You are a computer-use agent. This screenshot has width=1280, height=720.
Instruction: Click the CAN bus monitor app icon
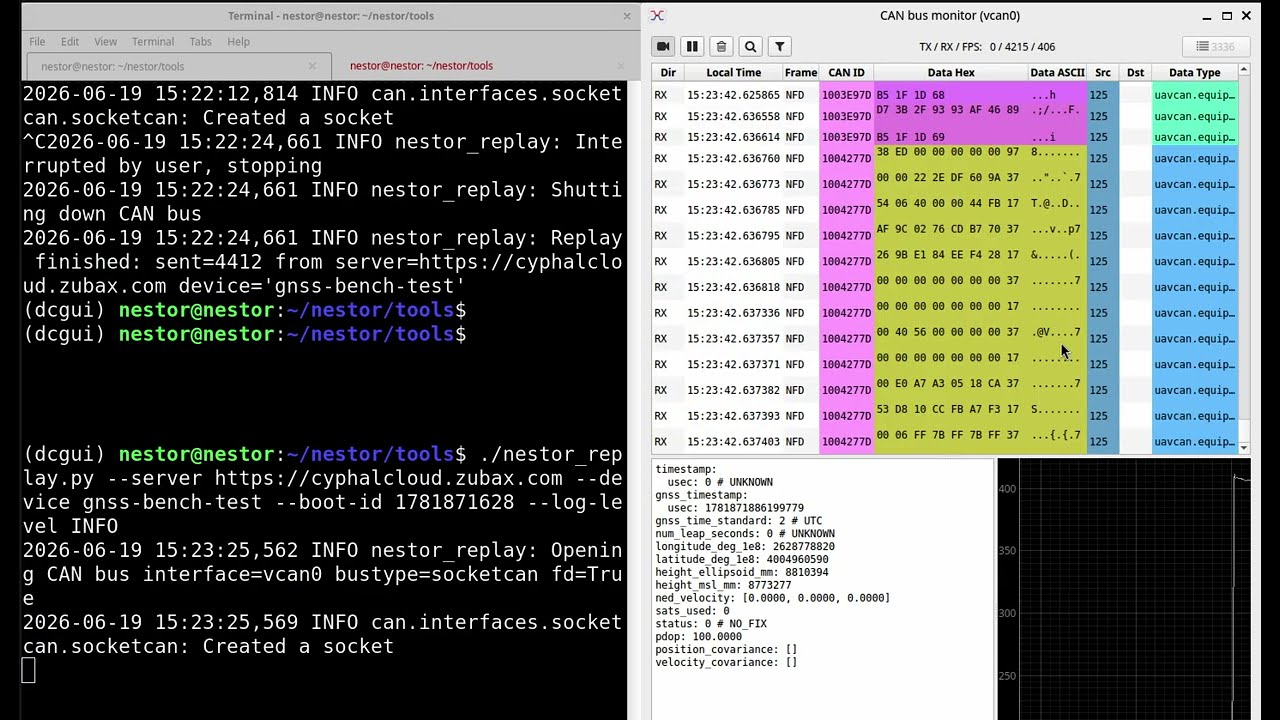[657, 15]
